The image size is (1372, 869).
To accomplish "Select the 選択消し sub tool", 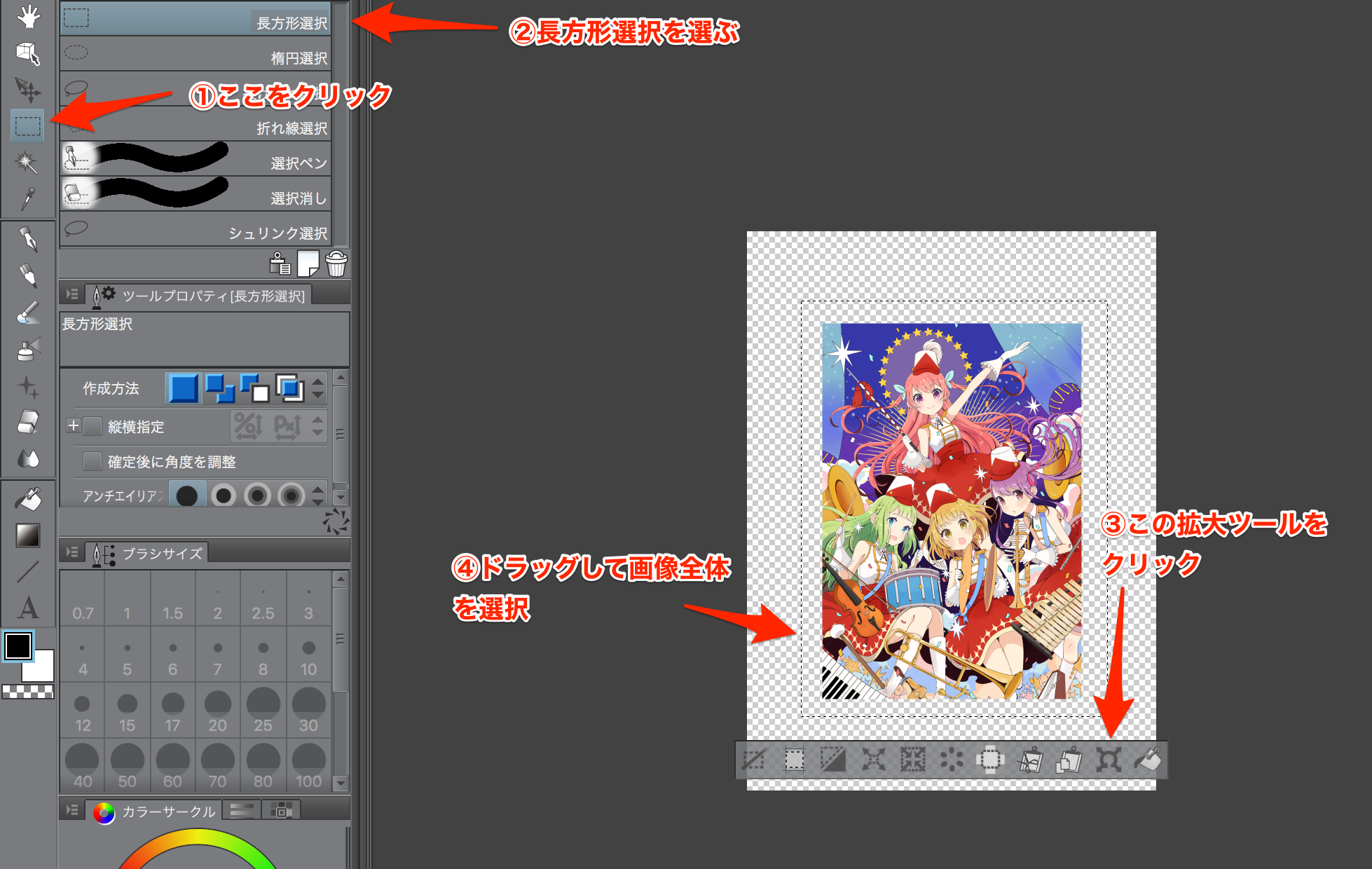I will pyautogui.click(x=195, y=194).
